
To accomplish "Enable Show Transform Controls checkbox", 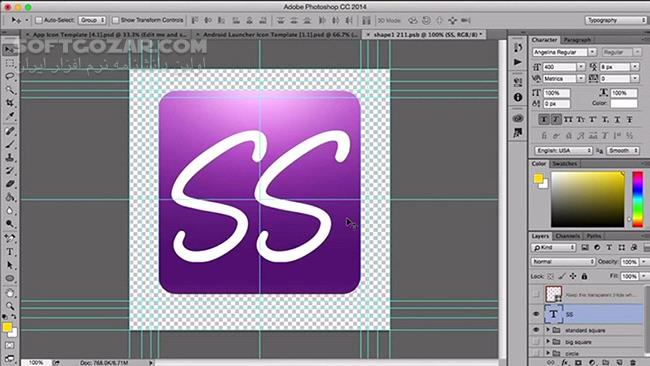I will tap(116, 20).
